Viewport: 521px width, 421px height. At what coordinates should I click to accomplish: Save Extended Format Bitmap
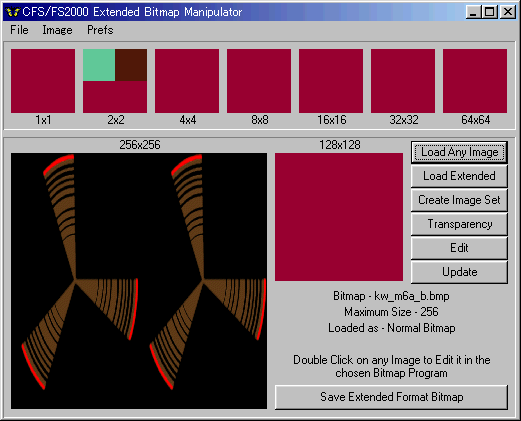(391, 397)
